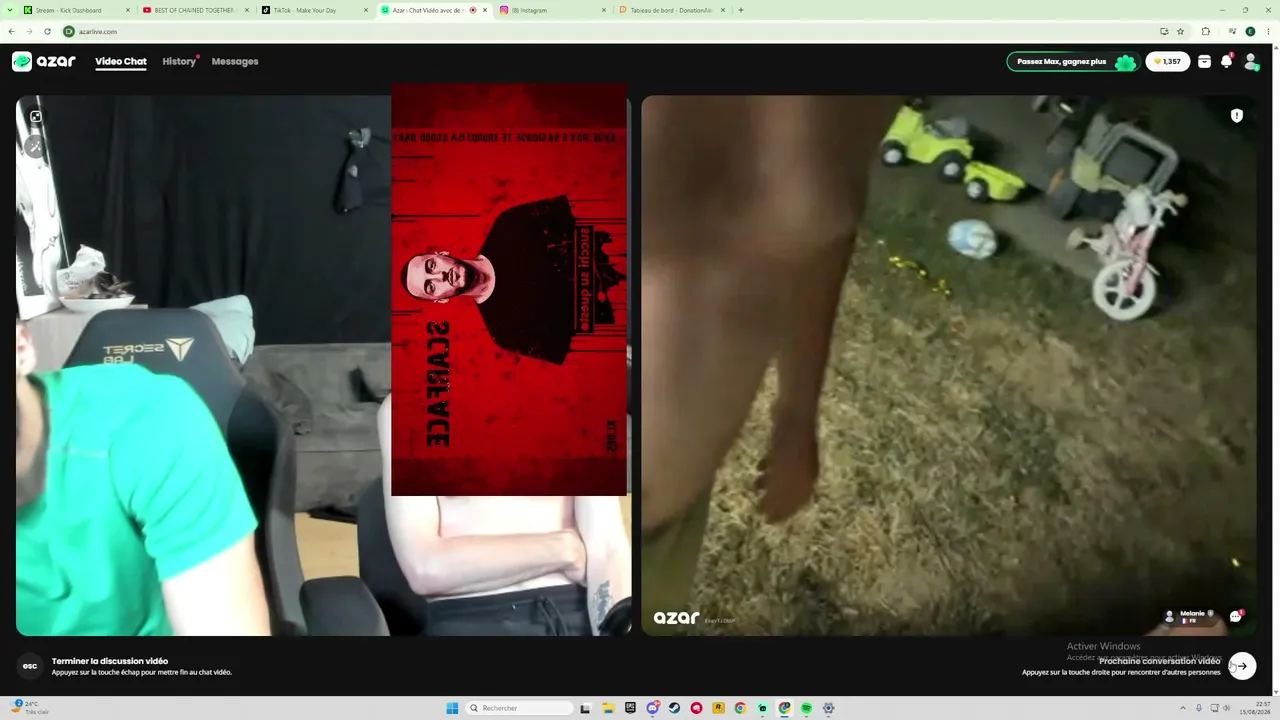Viewport: 1280px width, 720px height.
Task: Close the Azar browser tab
Action: pyautogui.click(x=484, y=10)
